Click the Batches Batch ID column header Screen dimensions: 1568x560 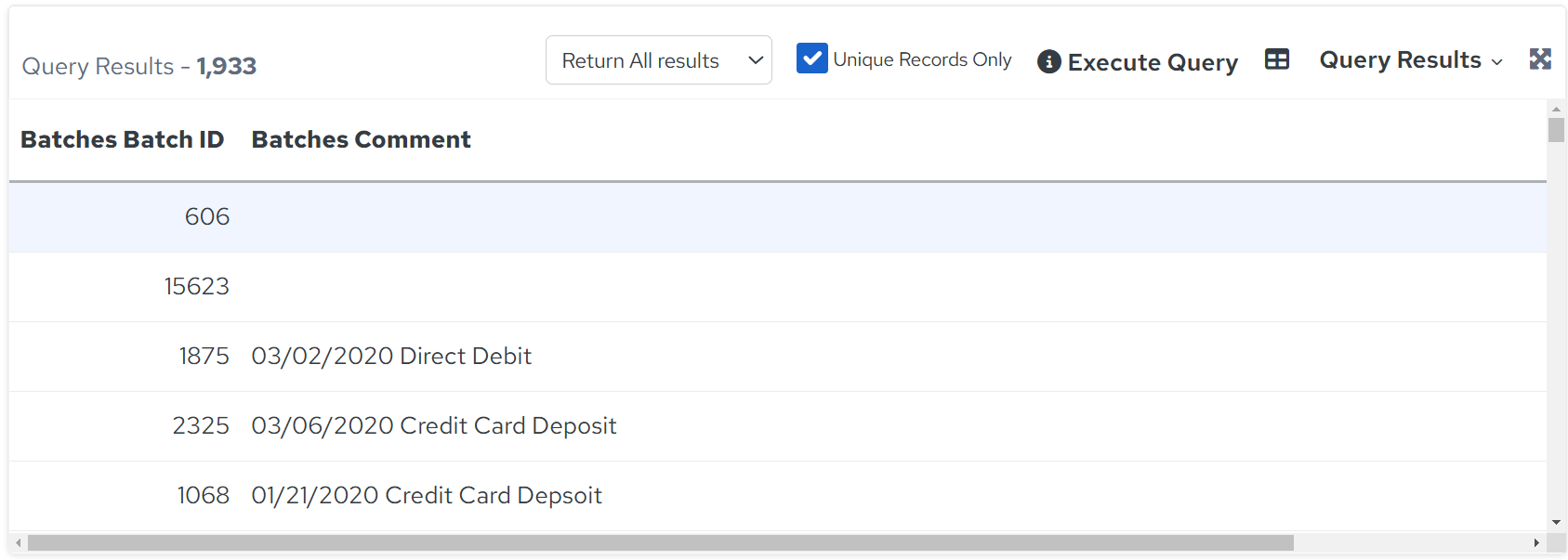122,139
